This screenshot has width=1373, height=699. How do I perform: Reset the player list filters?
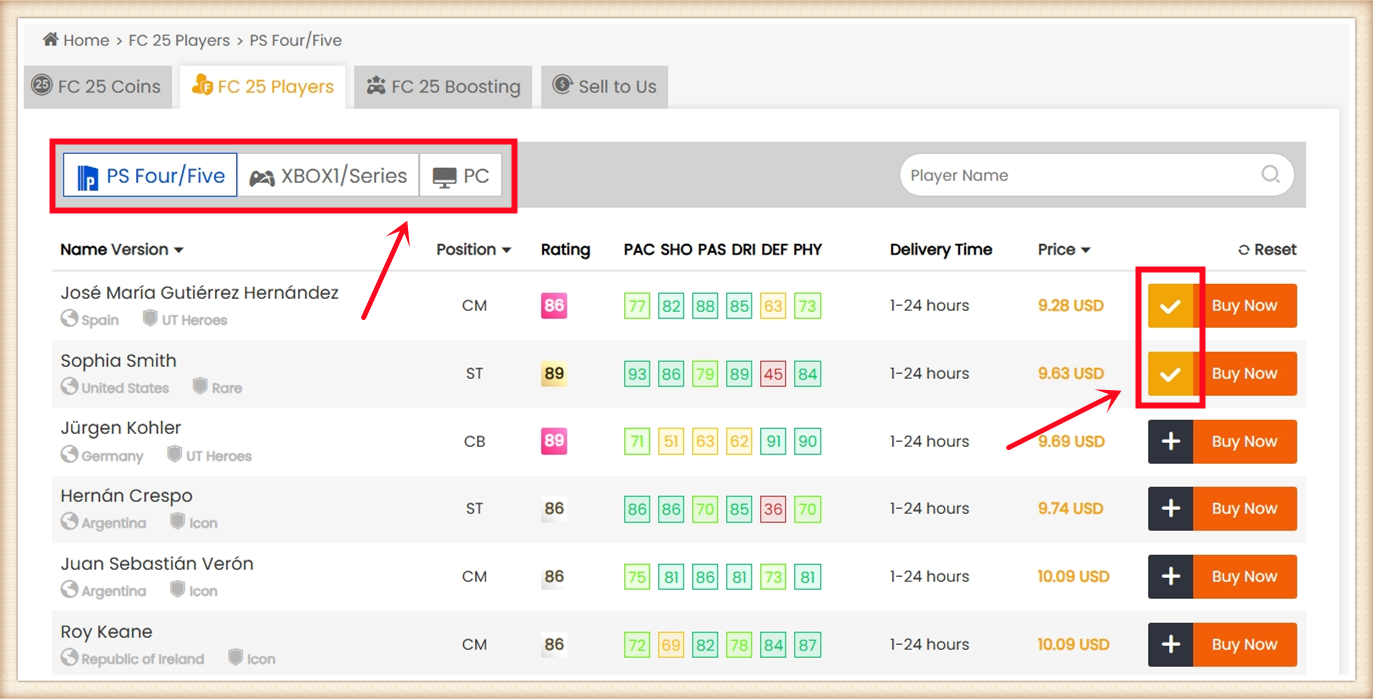pos(1267,250)
